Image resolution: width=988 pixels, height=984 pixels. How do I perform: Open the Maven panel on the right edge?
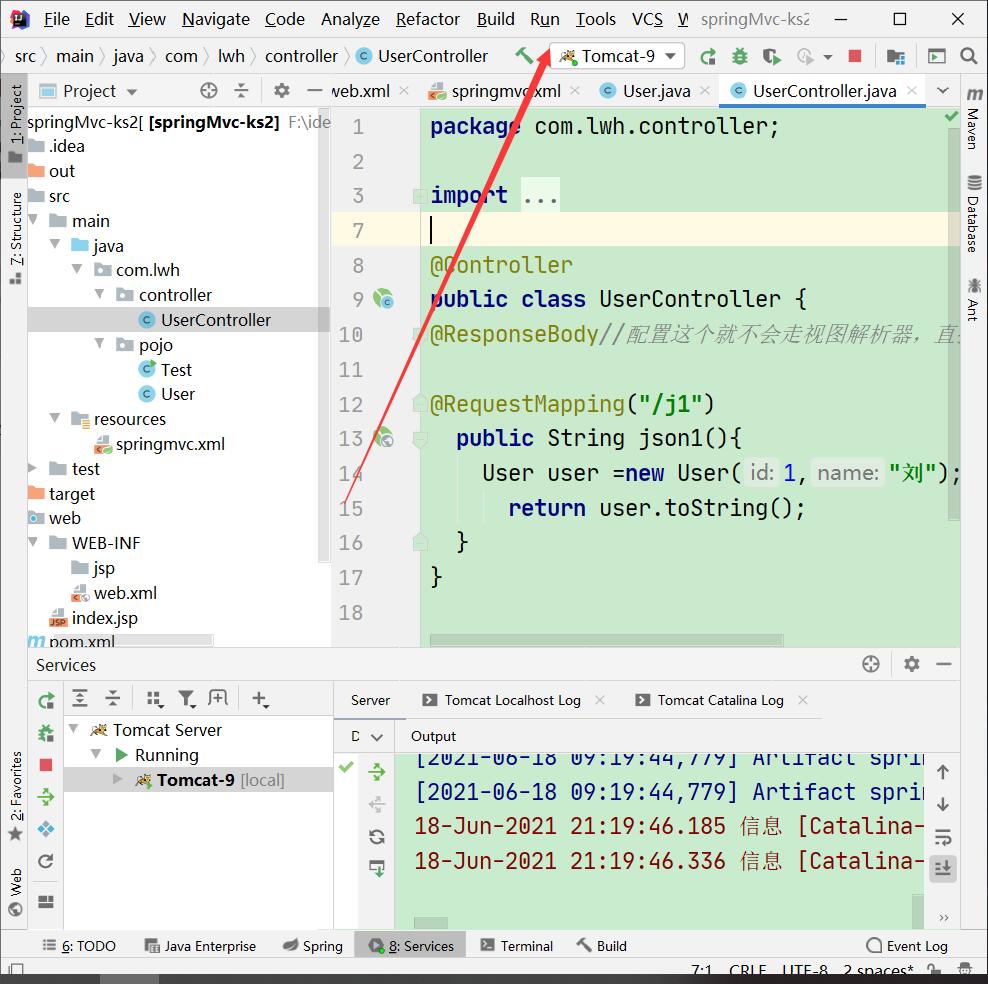(973, 128)
